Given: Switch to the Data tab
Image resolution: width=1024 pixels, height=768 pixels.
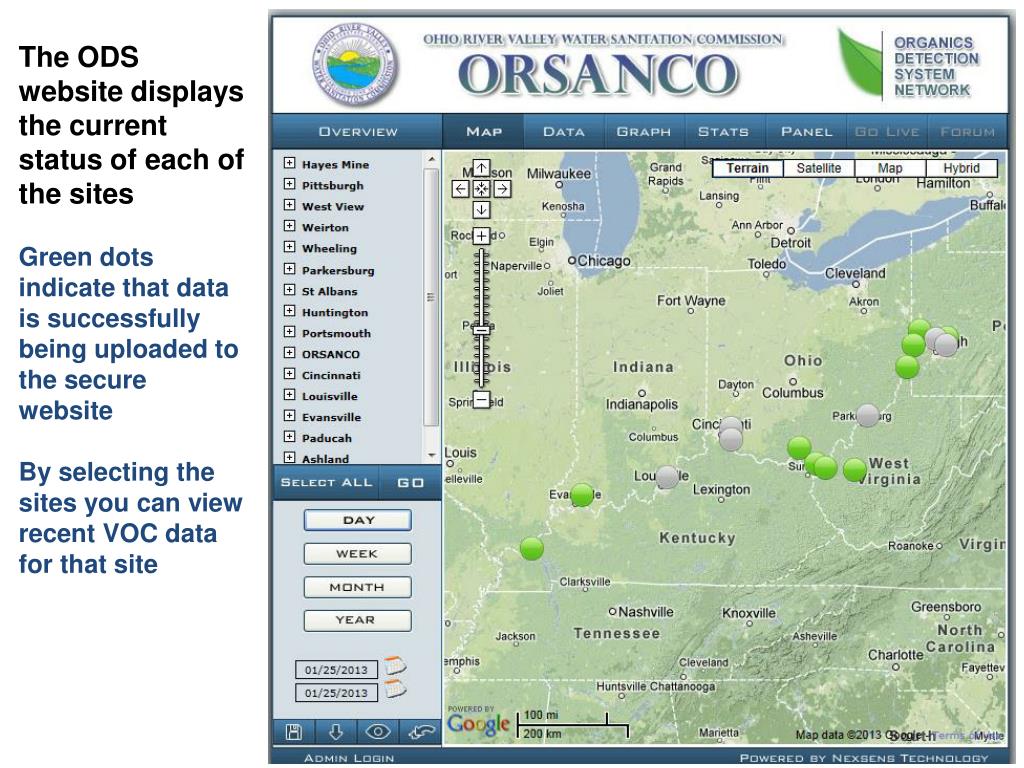Looking at the screenshot, I should tap(564, 132).
